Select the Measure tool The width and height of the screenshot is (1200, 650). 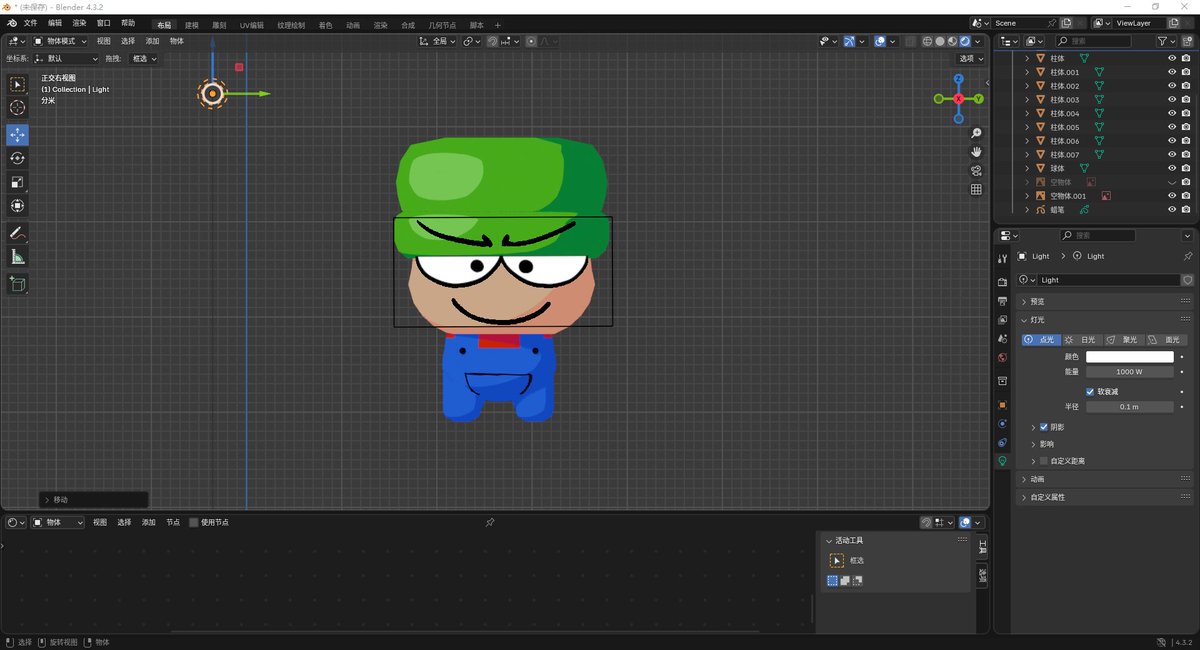(17, 257)
